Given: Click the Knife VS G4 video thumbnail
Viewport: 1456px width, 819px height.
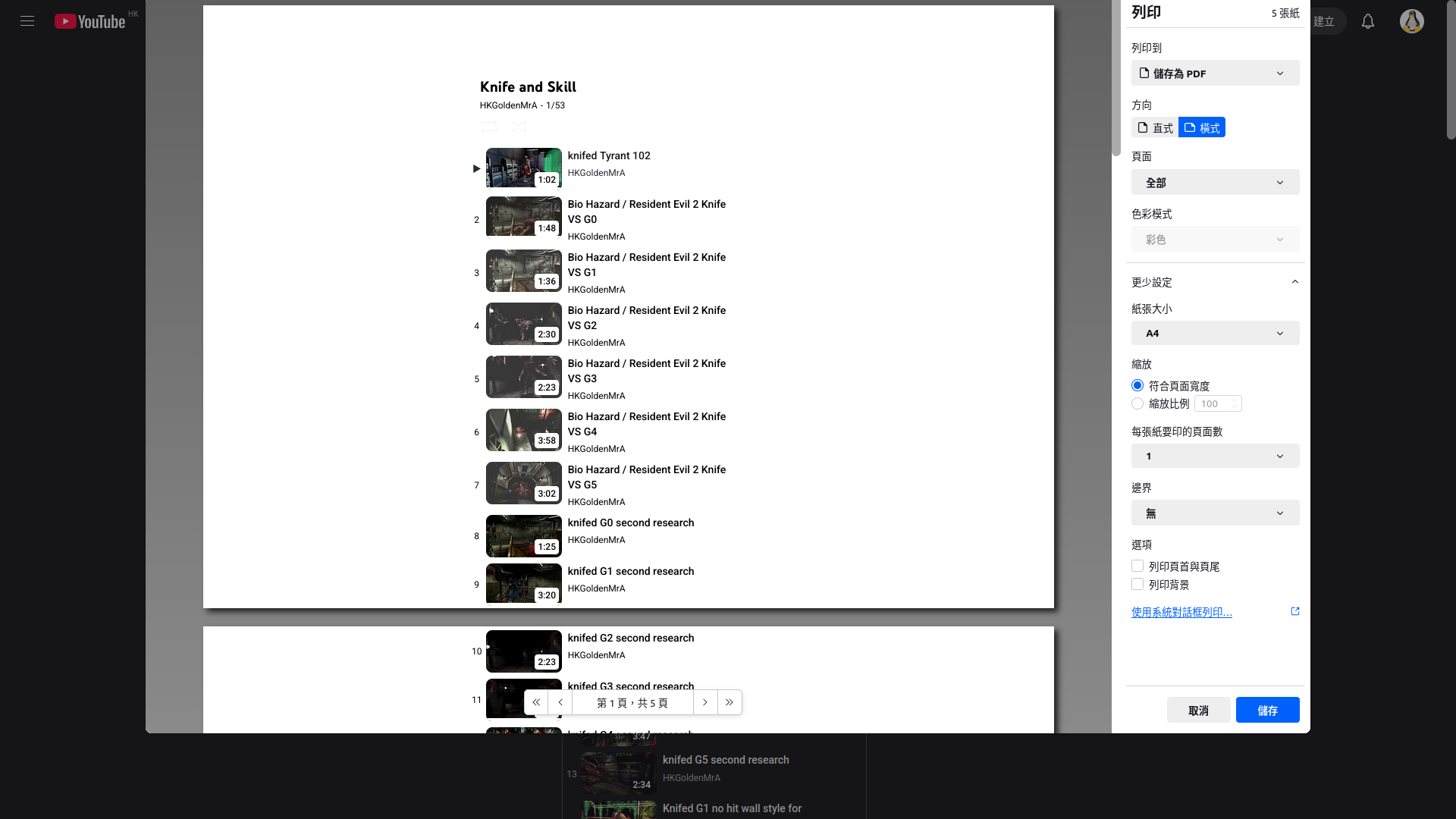Looking at the screenshot, I should 524,430.
